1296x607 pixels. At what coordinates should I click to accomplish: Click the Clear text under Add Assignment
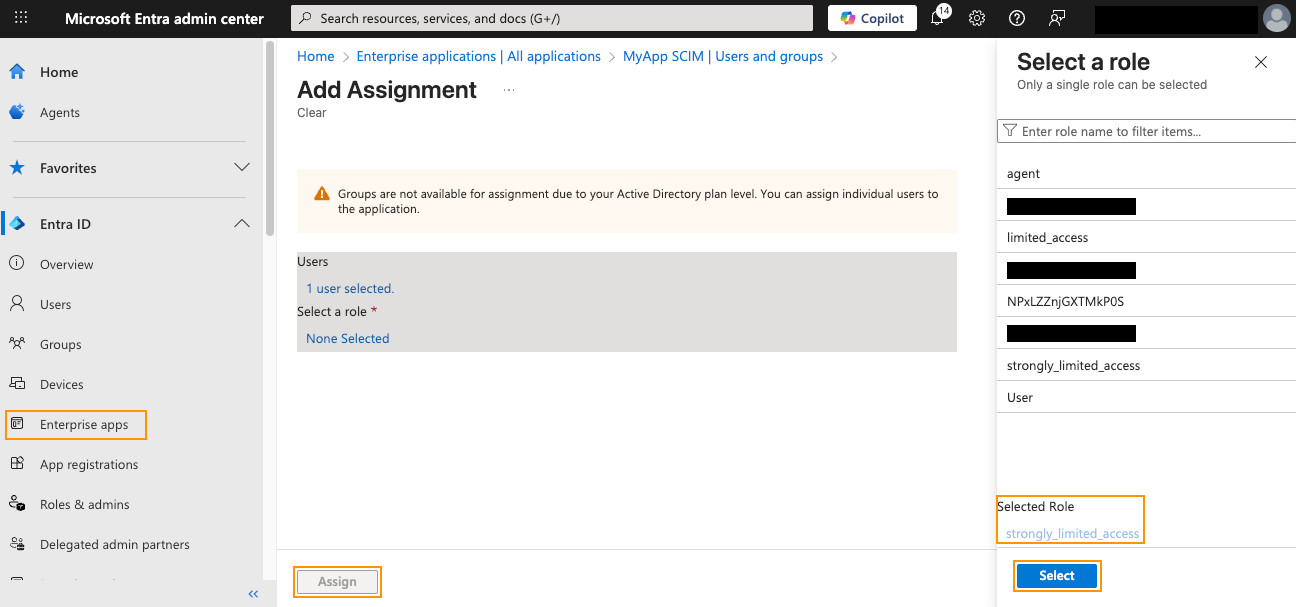(x=312, y=113)
